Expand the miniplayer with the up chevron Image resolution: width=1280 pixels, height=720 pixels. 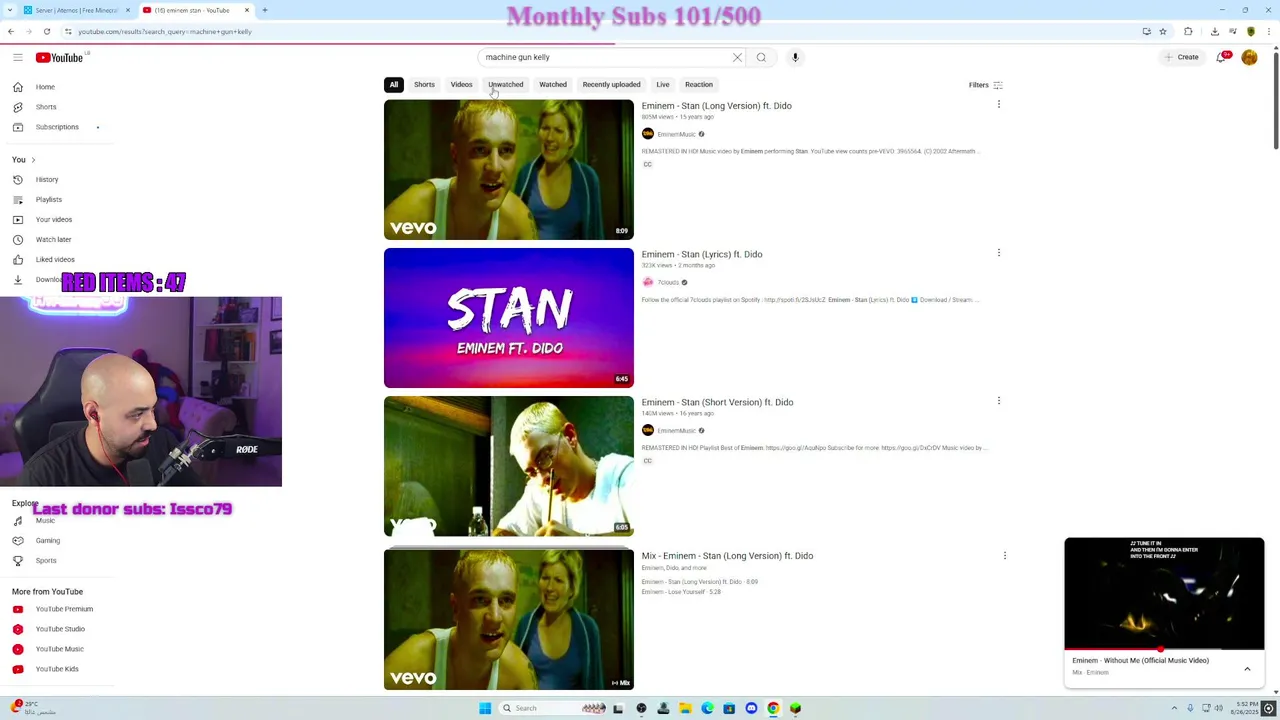(x=1247, y=668)
